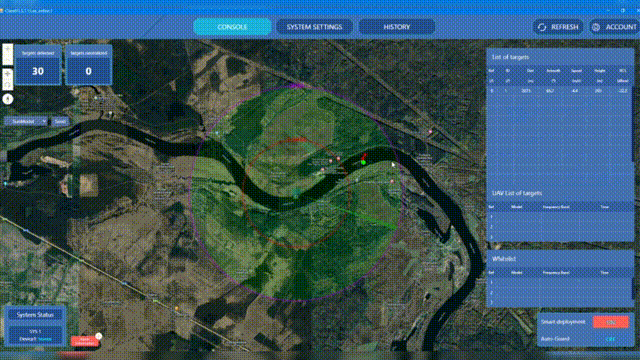
Task: Open the HISTORY tab
Action: 396,27
